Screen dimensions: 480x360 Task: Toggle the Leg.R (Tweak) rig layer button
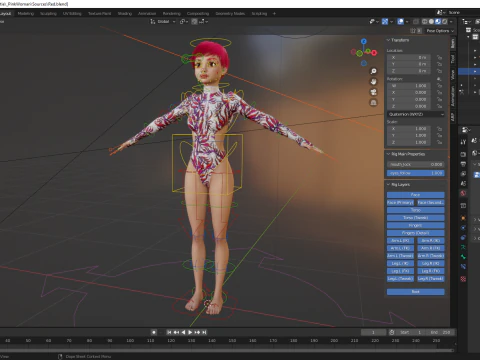431,279
